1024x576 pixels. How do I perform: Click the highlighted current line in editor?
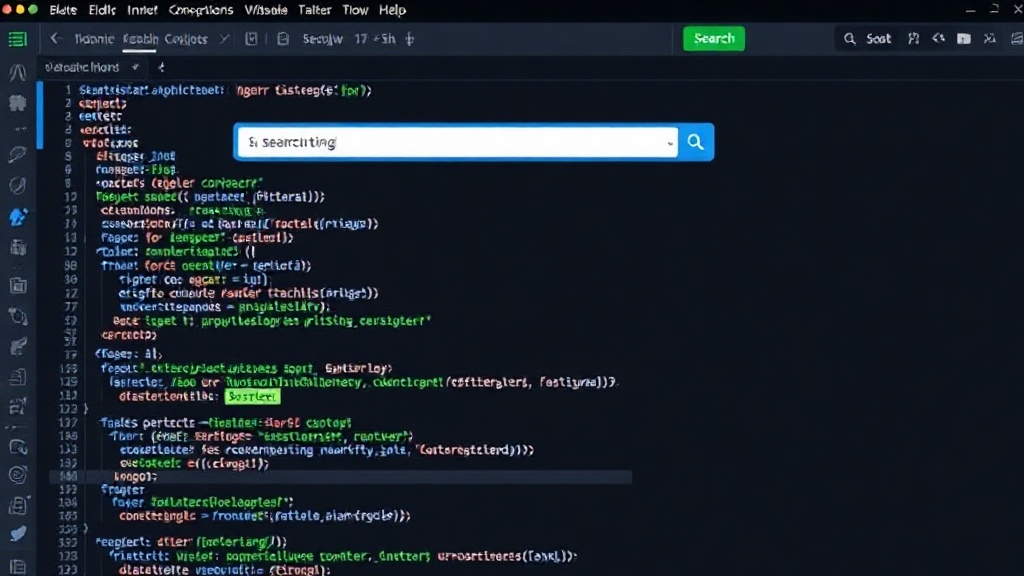340,477
